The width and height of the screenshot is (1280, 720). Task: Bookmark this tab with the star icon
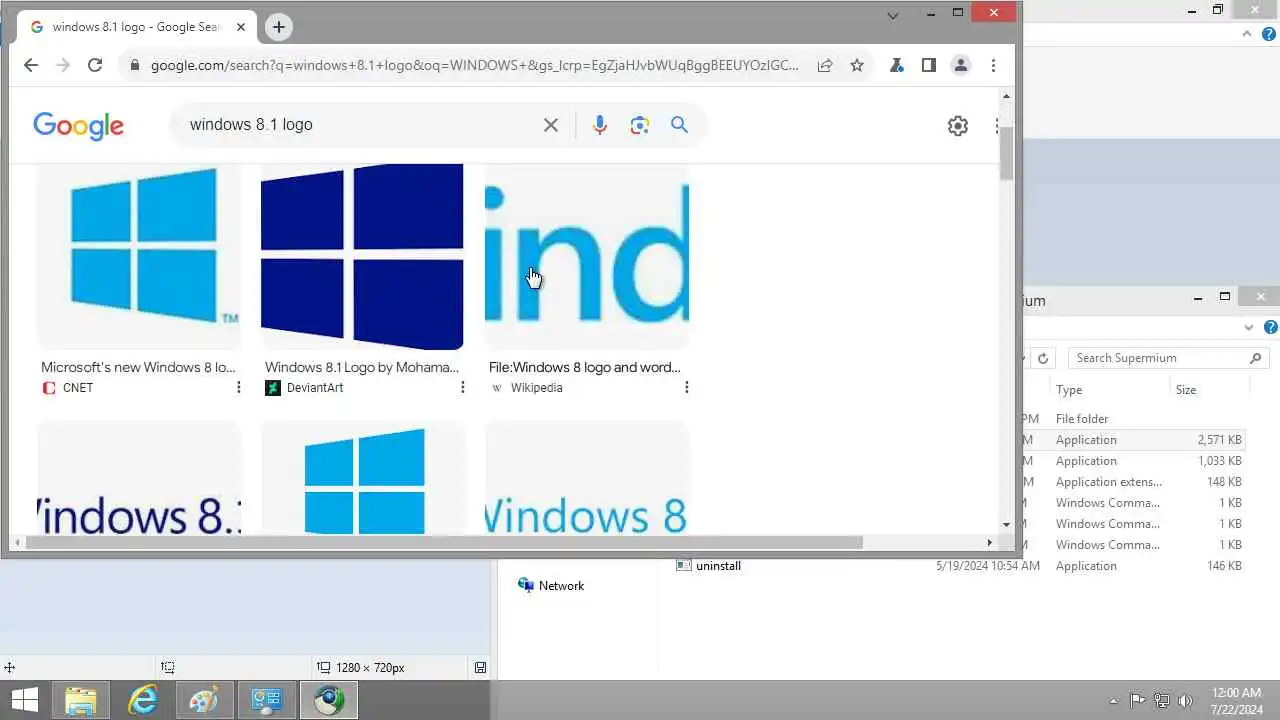[857, 65]
